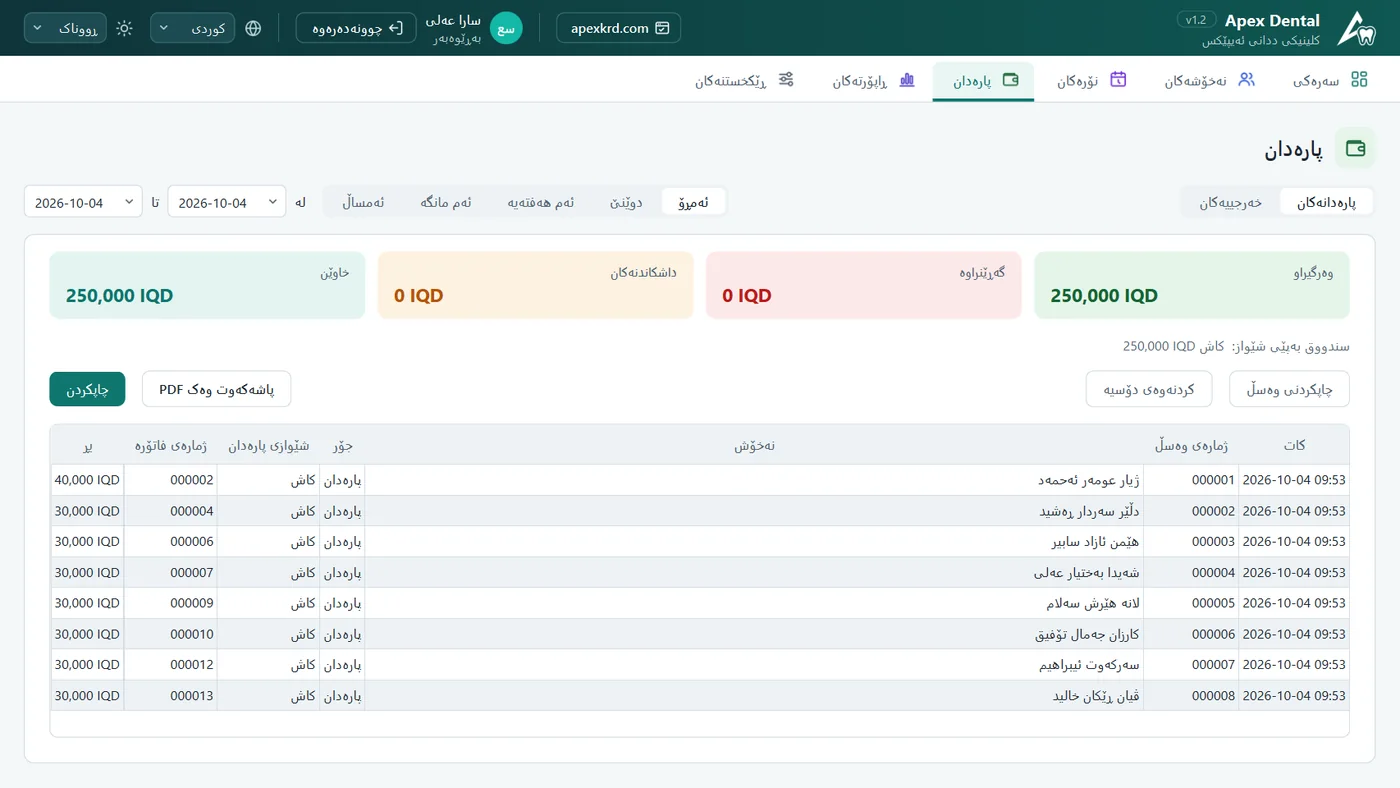Viewport: 1400px width, 788px height.
Task: Open the ڕاپۆرتەکان reports tab
Action: pyautogui.click(x=874, y=80)
